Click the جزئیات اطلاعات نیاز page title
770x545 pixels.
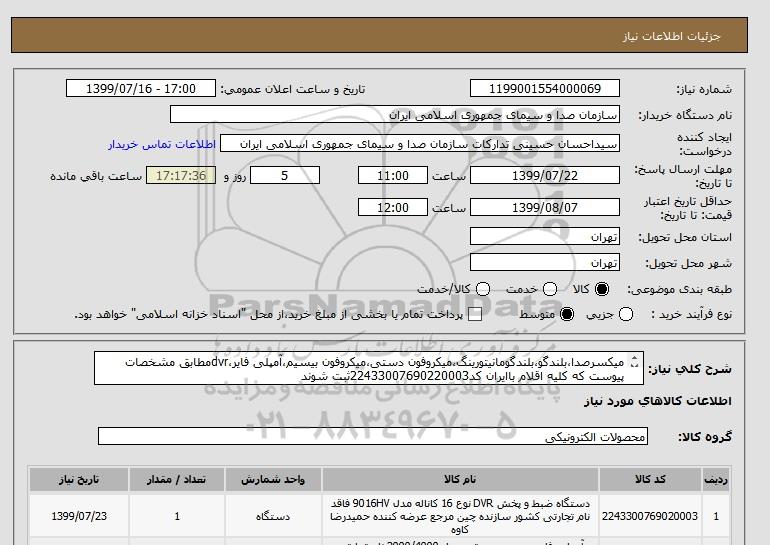671,36
